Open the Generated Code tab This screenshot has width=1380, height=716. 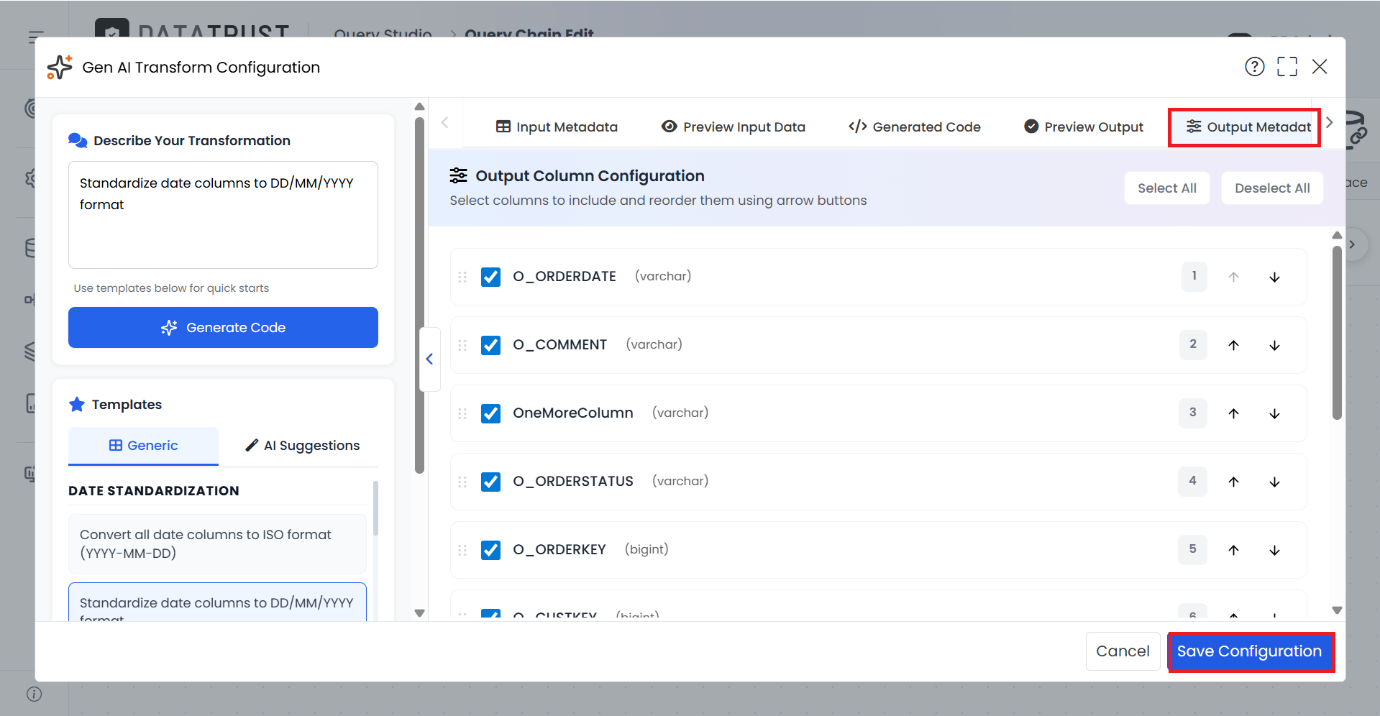coord(914,127)
